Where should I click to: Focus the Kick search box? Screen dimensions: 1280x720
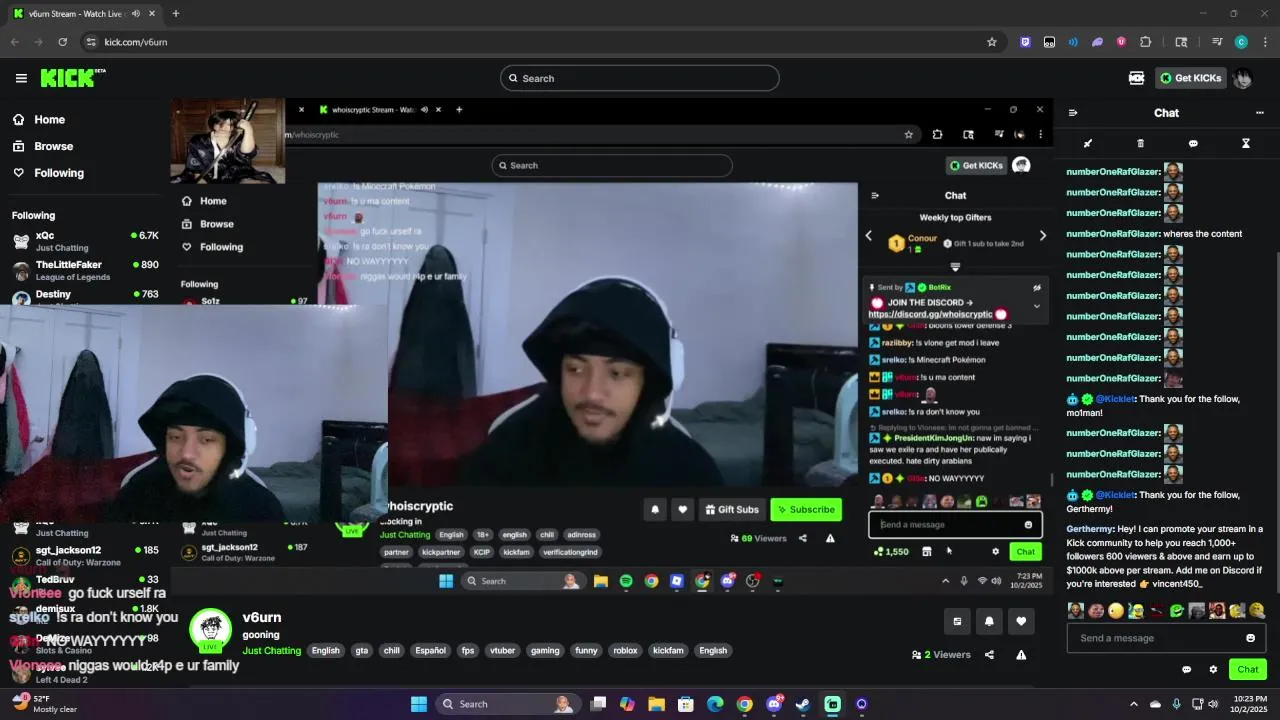coord(640,78)
